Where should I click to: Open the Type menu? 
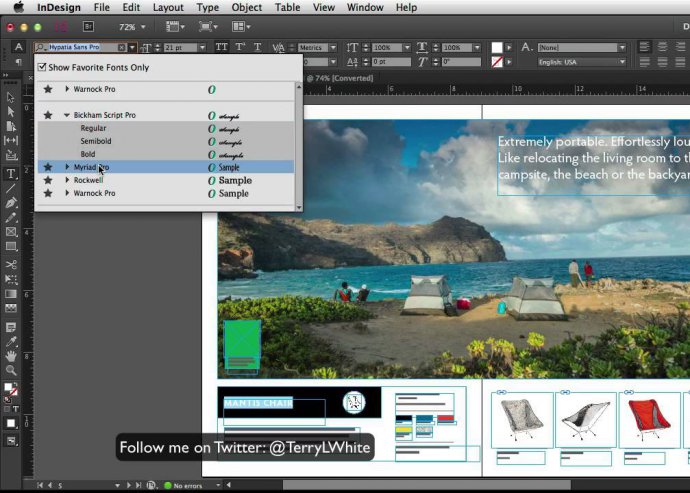click(208, 7)
